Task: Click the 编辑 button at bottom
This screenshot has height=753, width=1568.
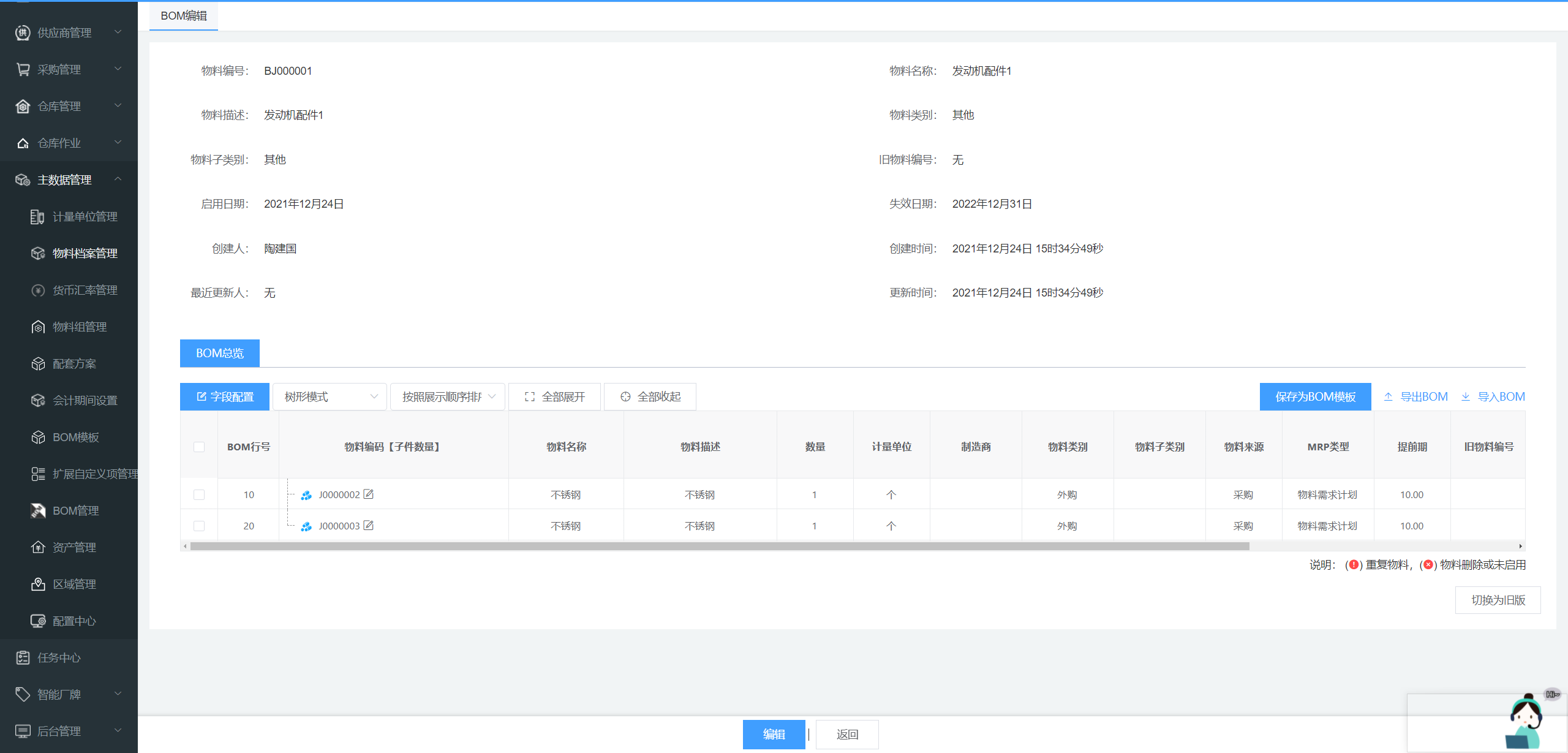Action: [774, 734]
